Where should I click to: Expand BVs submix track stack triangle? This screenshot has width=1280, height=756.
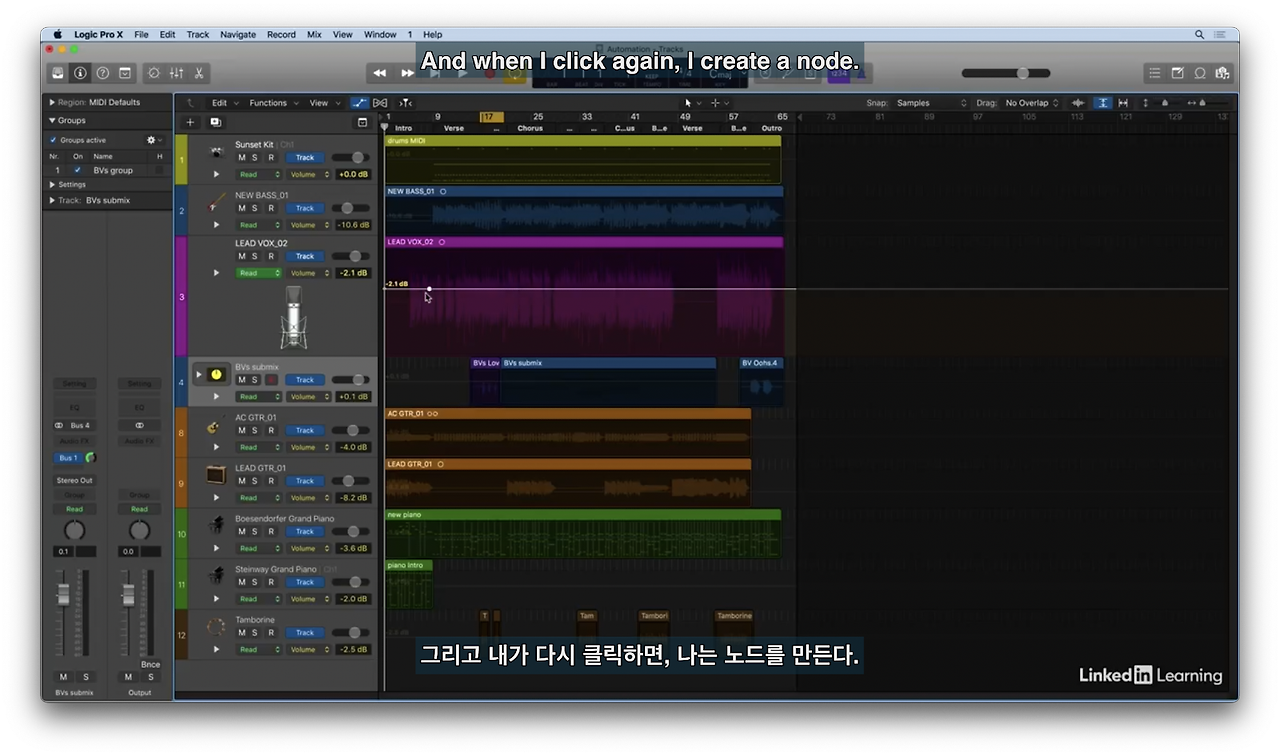coord(198,374)
